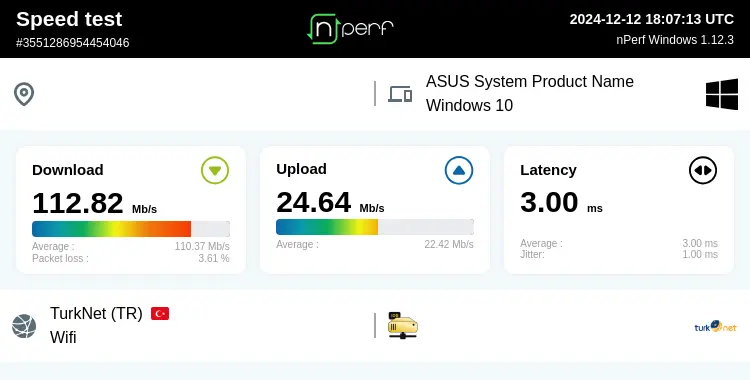This screenshot has height=380, width=750.
Task: Click the Download label
Action: coord(68,170)
